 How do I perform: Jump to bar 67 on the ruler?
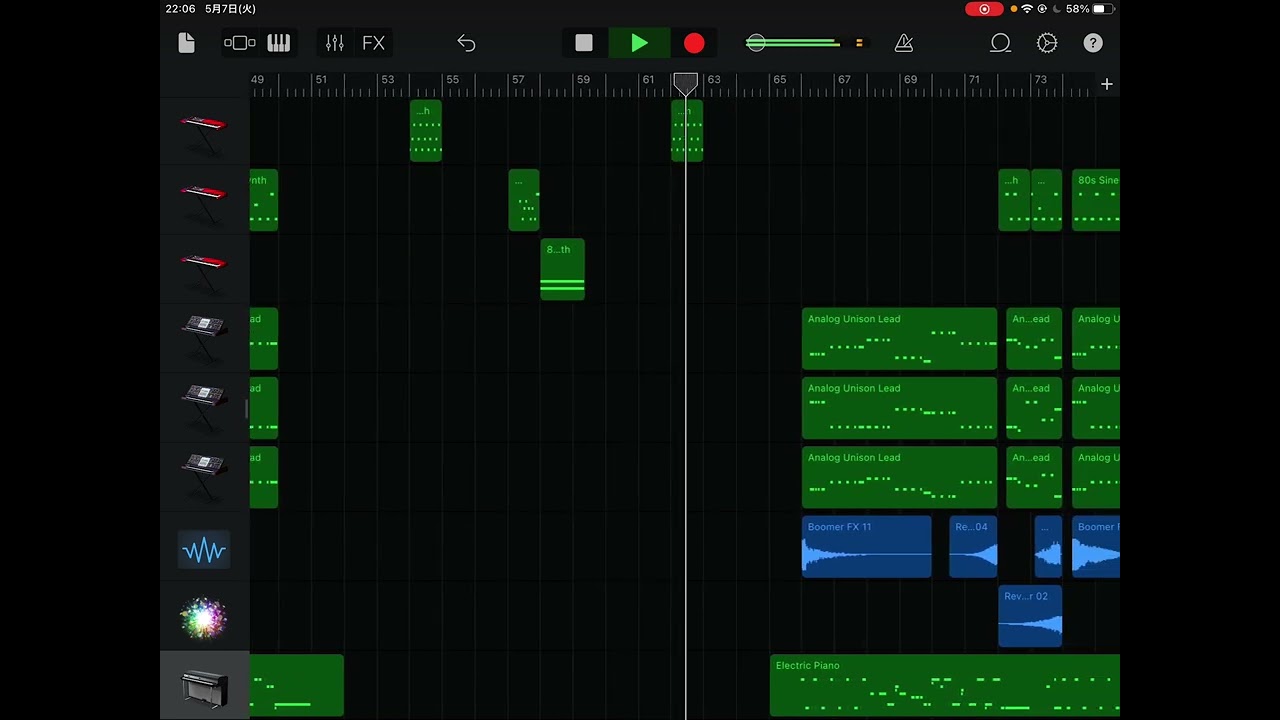tap(844, 80)
